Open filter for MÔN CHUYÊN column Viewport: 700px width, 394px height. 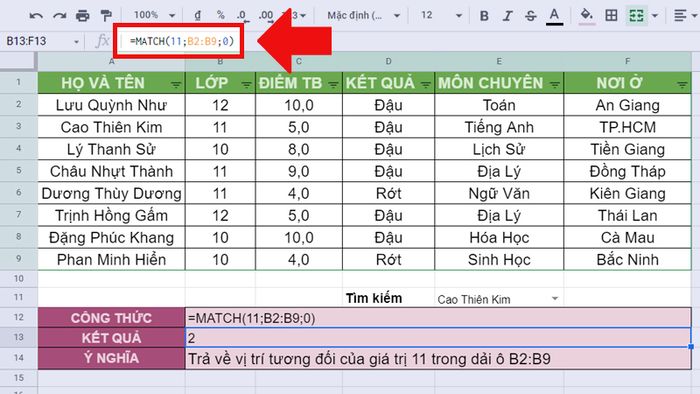pos(554,84)
